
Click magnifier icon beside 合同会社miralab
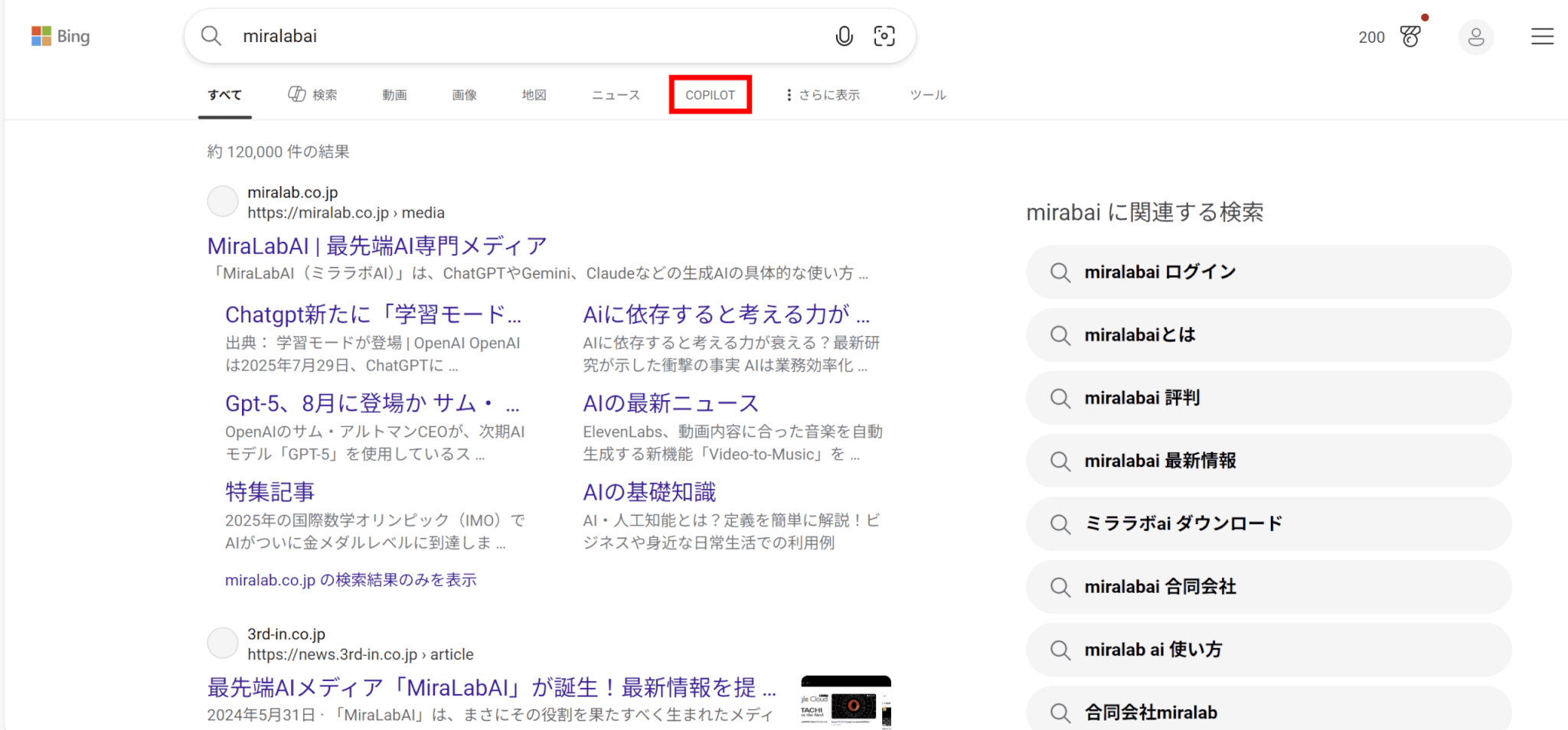point(1060,712)
